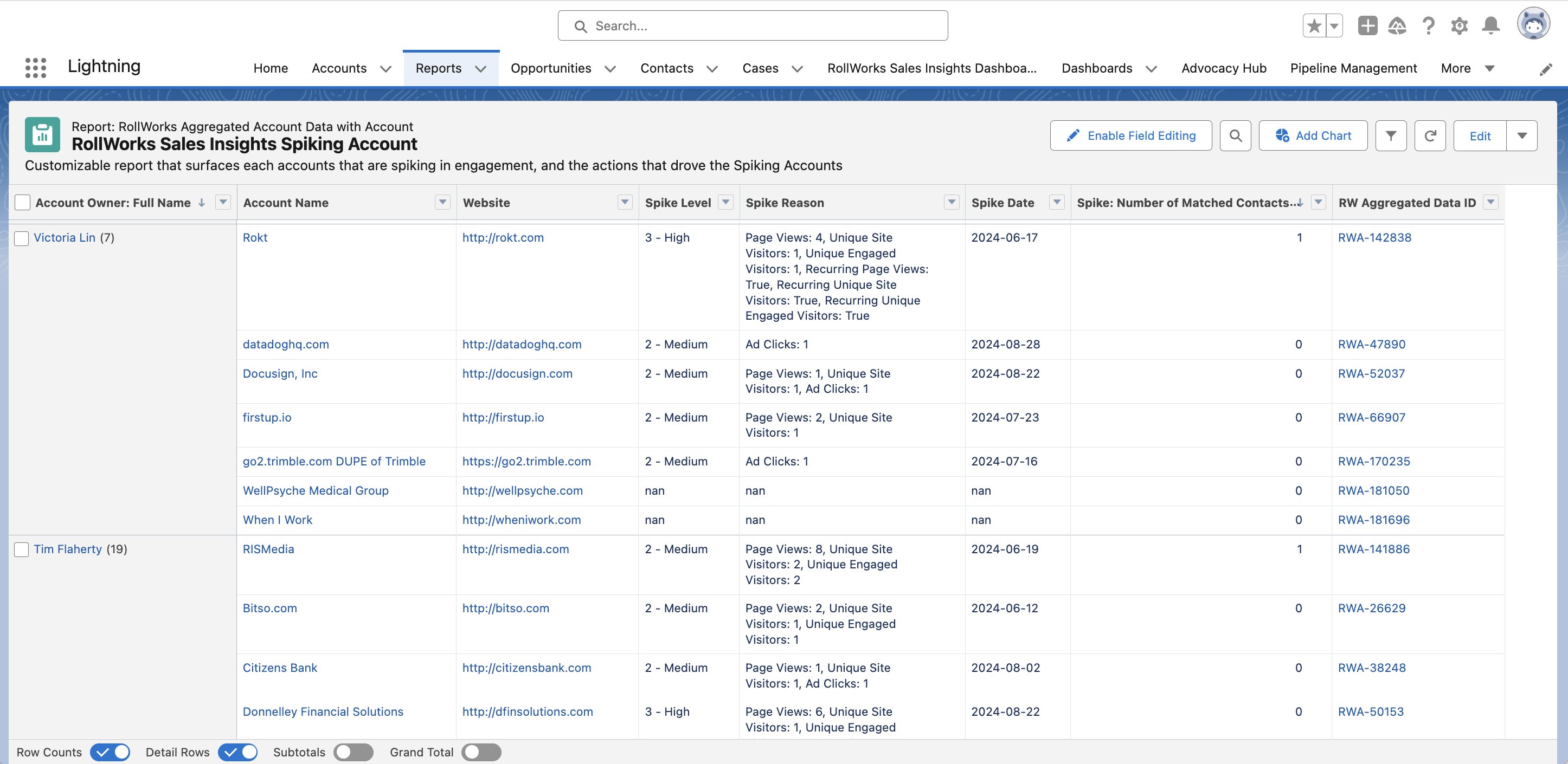Search the report table with magnifier button
The width and height of the screenshot is (1568, 764).
click(x=1235, y=135)
